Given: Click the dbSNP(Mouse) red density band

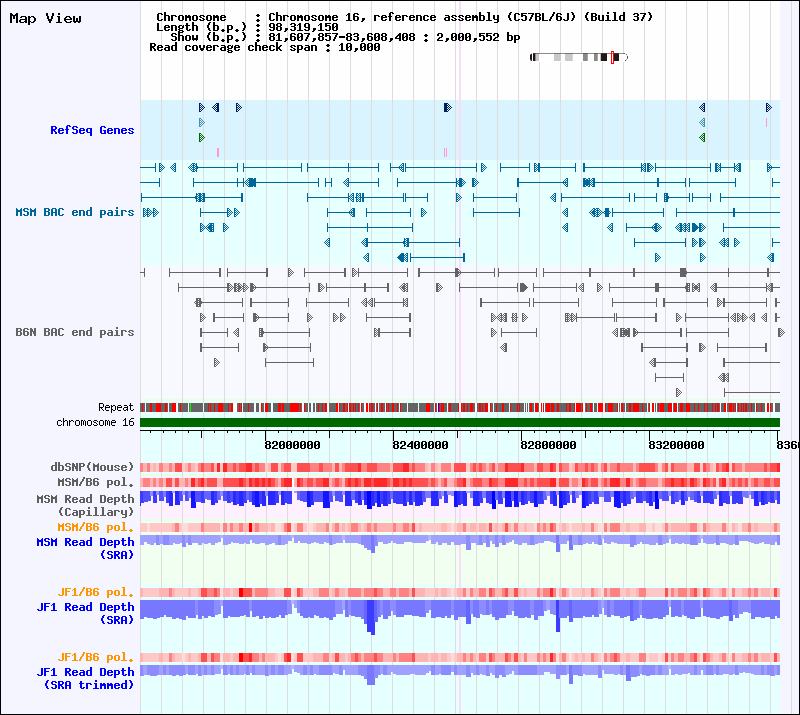Looking at the screenshot, I should pos(460,467).
